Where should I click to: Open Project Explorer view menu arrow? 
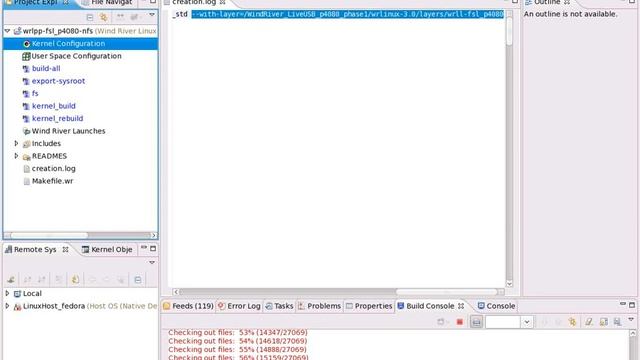click(152, 15)
